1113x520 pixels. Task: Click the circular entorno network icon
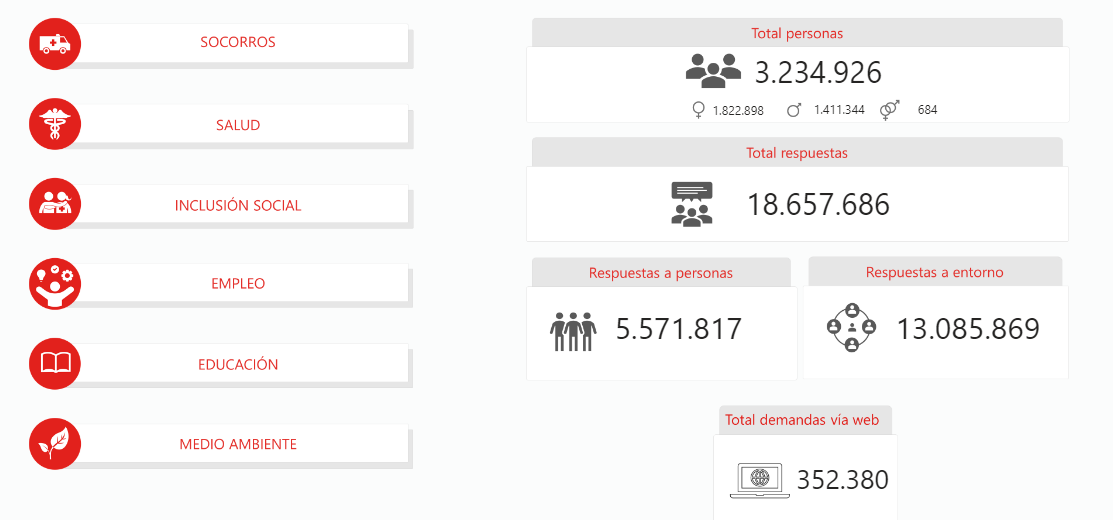pyautogui.click(x=852, y=327)
